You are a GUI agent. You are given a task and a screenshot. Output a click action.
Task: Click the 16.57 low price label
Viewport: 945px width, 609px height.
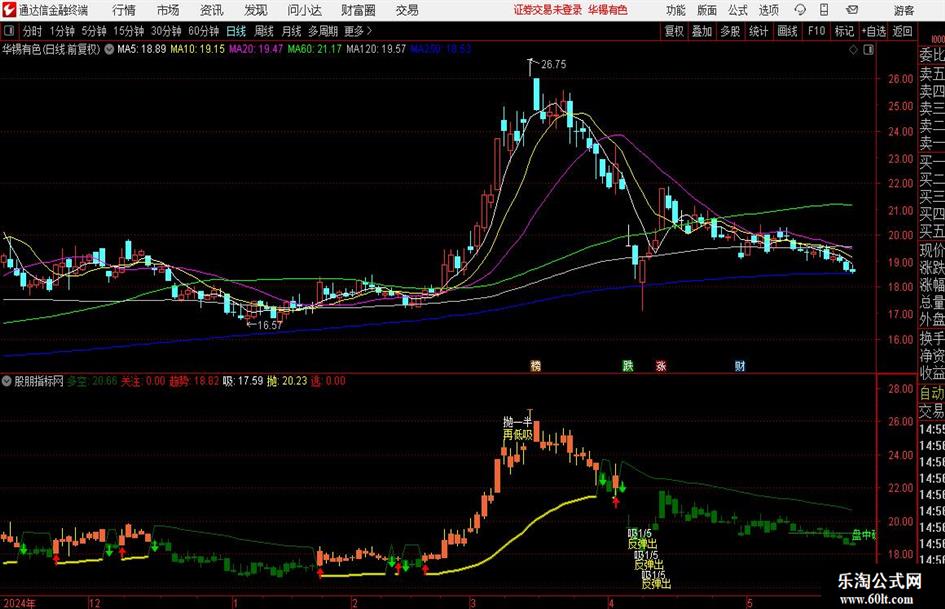pyautogui.click(x=269, y=325)
